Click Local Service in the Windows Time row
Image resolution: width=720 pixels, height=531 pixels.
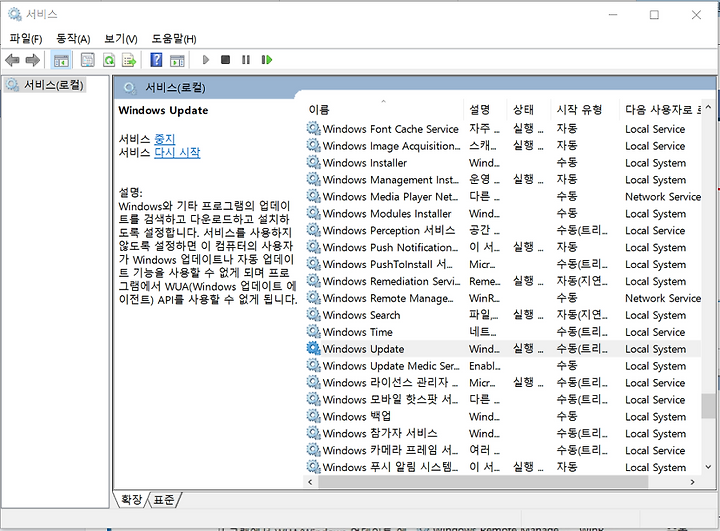[655, 332]
